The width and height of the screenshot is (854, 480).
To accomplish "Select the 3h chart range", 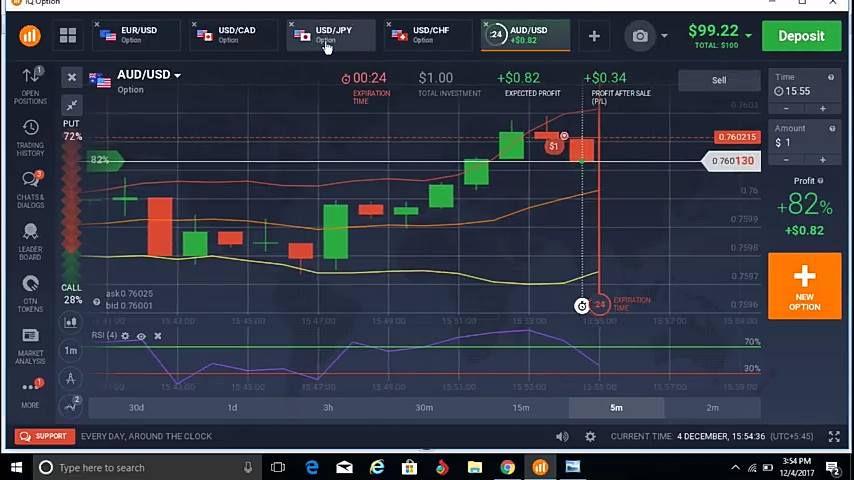I will click(x=328, y=408).
